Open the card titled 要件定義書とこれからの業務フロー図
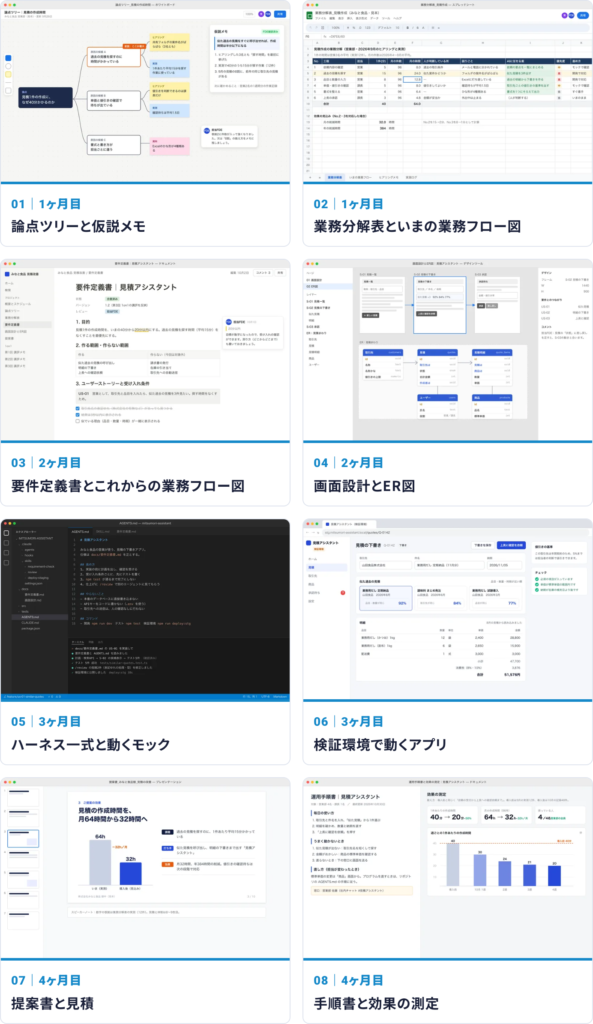The image size is (593, 1024). tap(145, 382)
